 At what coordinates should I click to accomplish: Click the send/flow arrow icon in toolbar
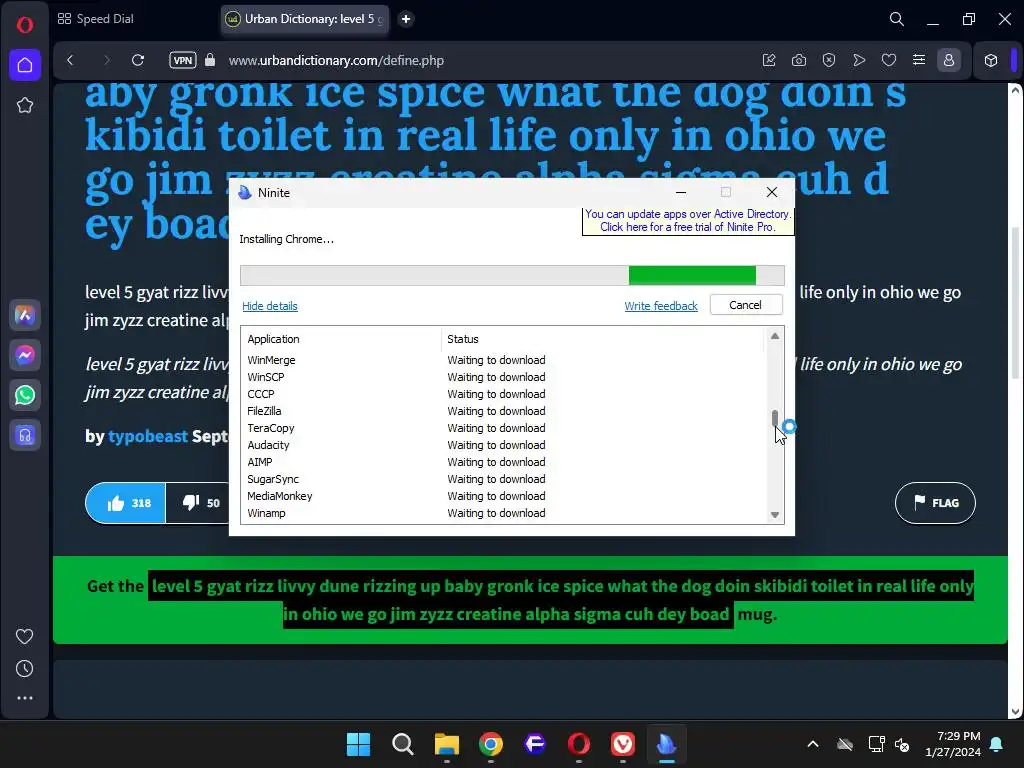(x=859, y=60)
